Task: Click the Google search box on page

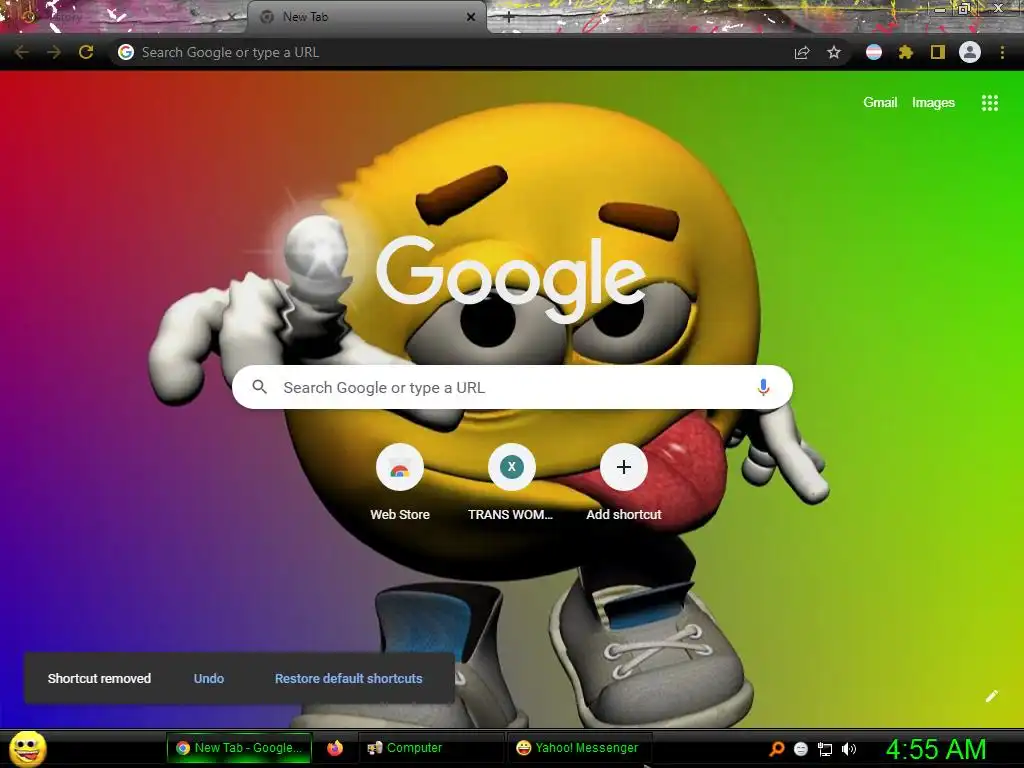Action: click(x=513, y=387)
